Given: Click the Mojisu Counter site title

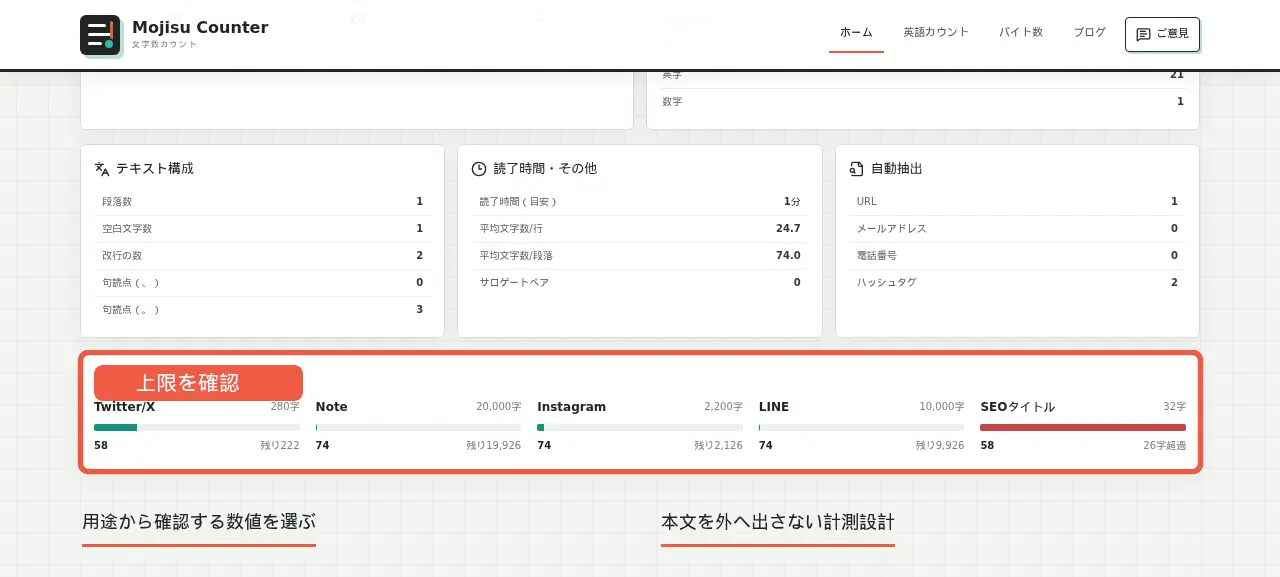Looking at the screenshot, I should click(200, 28).
